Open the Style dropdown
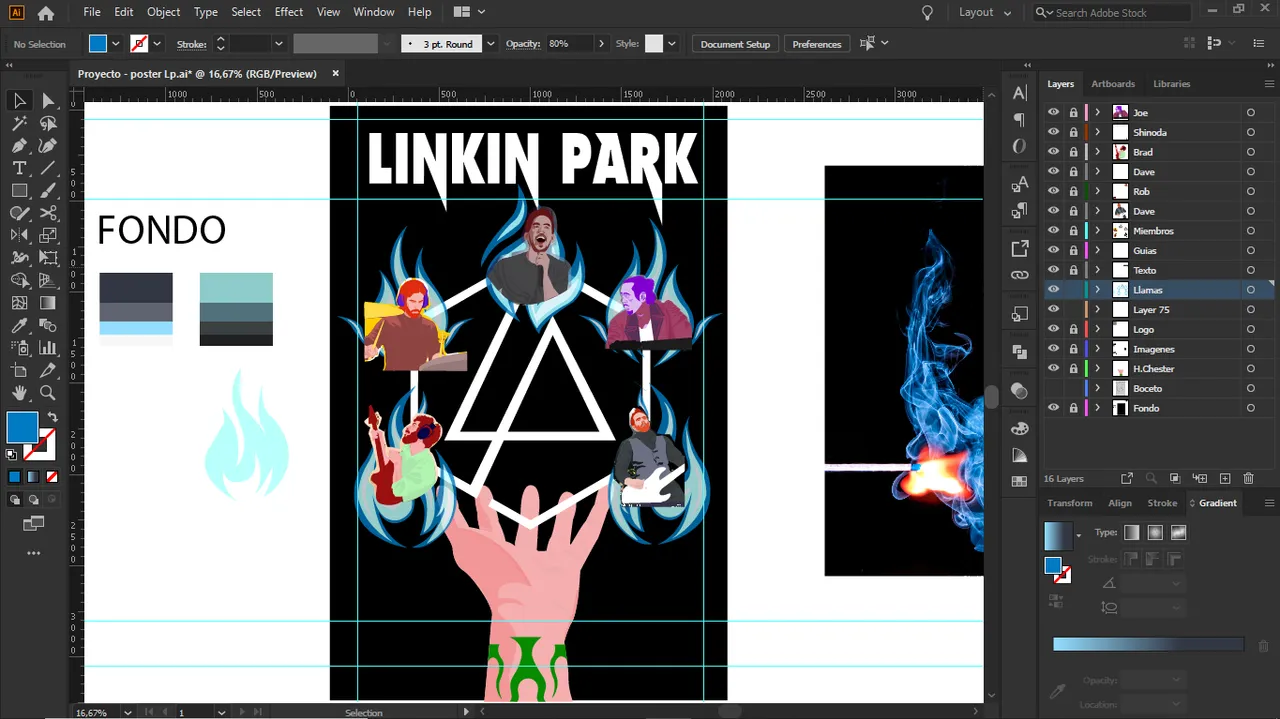1280x719 pixels. (x=671, y=44)
